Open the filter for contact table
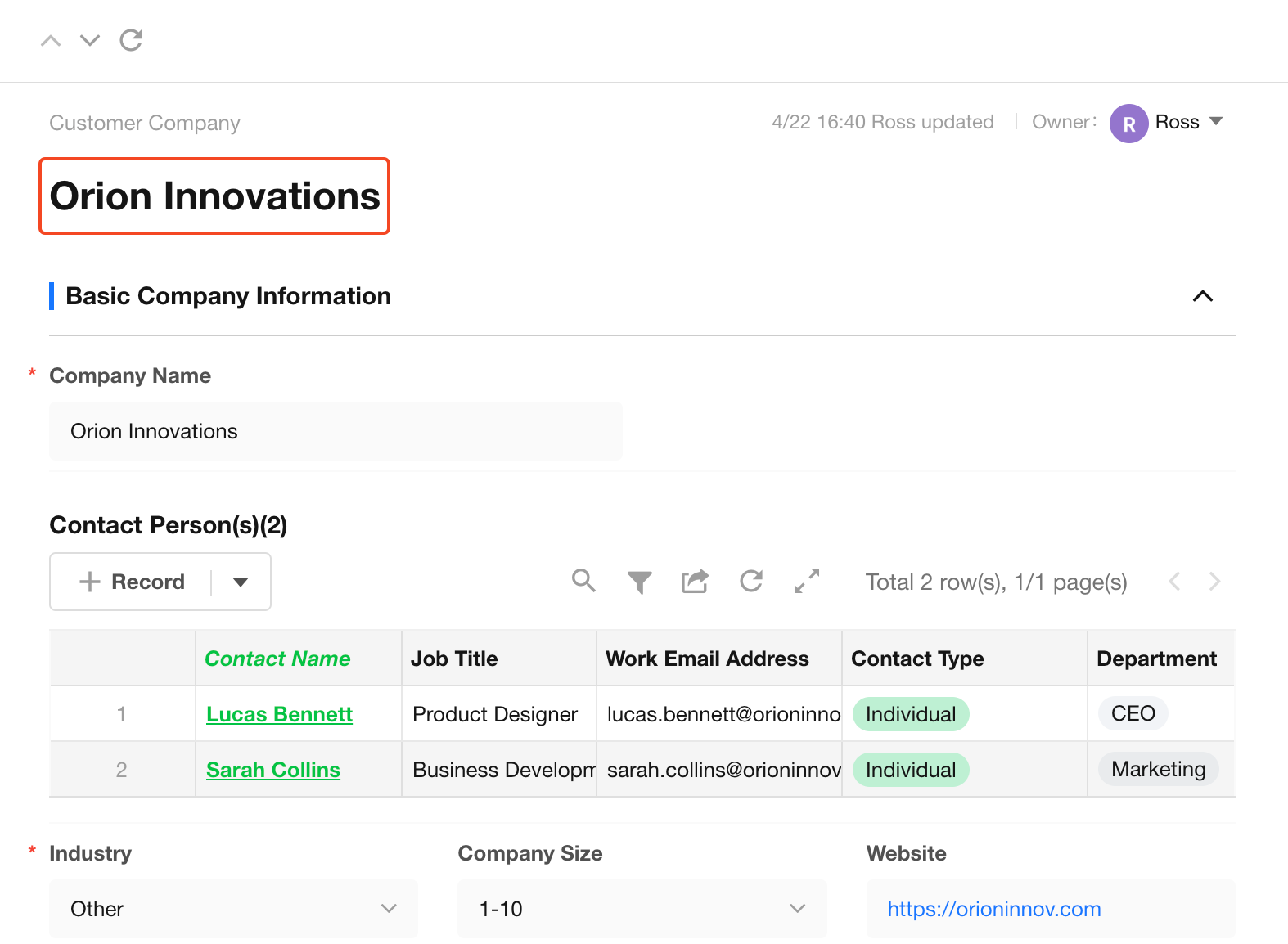The width and height of the screenshot is (1288, 944). [640, 582]
